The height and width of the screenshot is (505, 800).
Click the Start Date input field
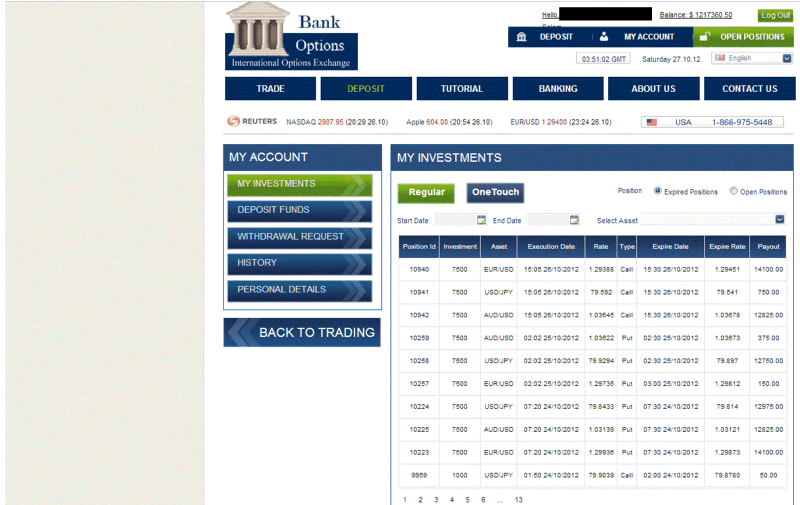[455, 220]
